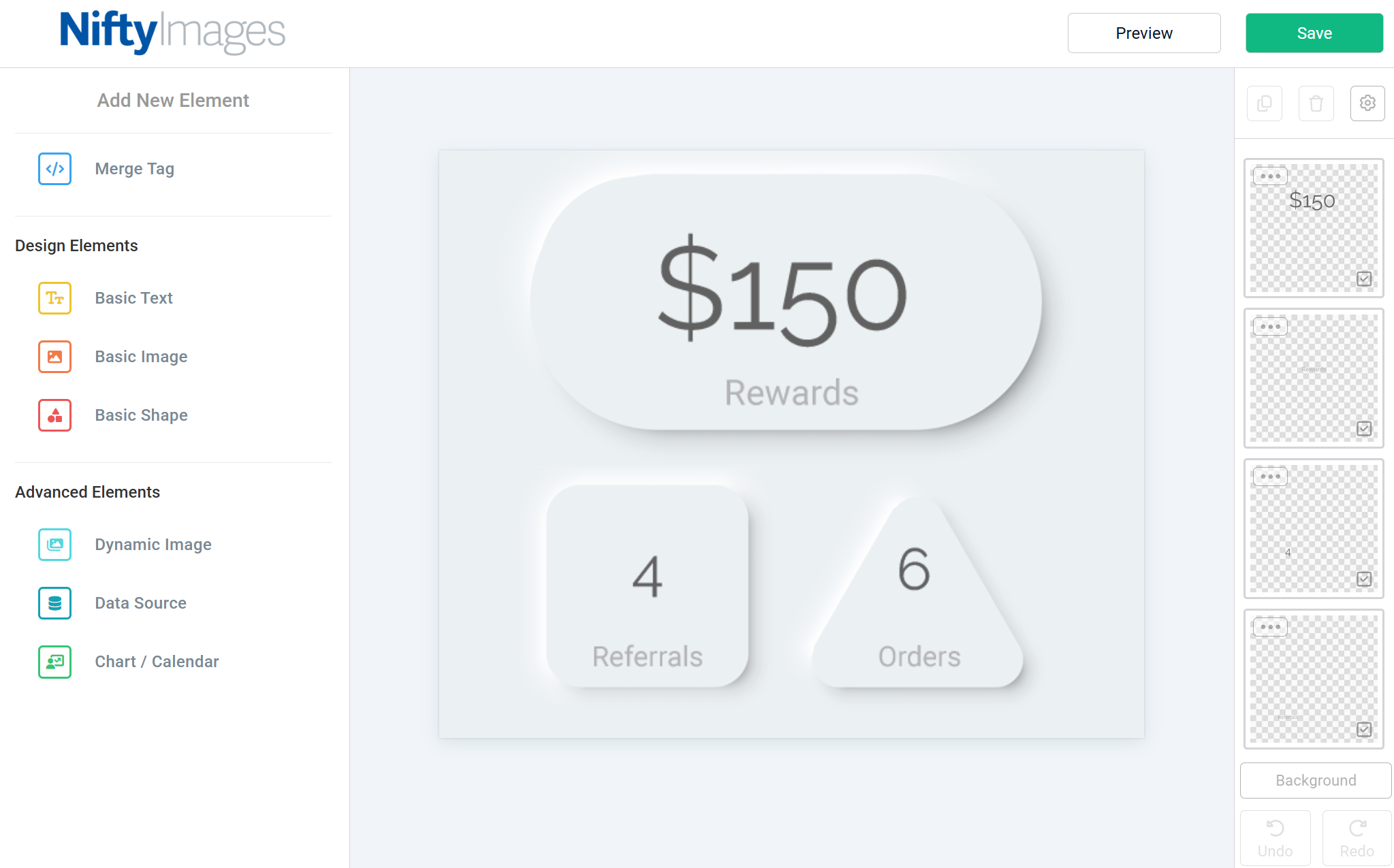The image size is (1394, 868).
Task: Add a Dynamic Image element
Action: click(x=153, y=544)
